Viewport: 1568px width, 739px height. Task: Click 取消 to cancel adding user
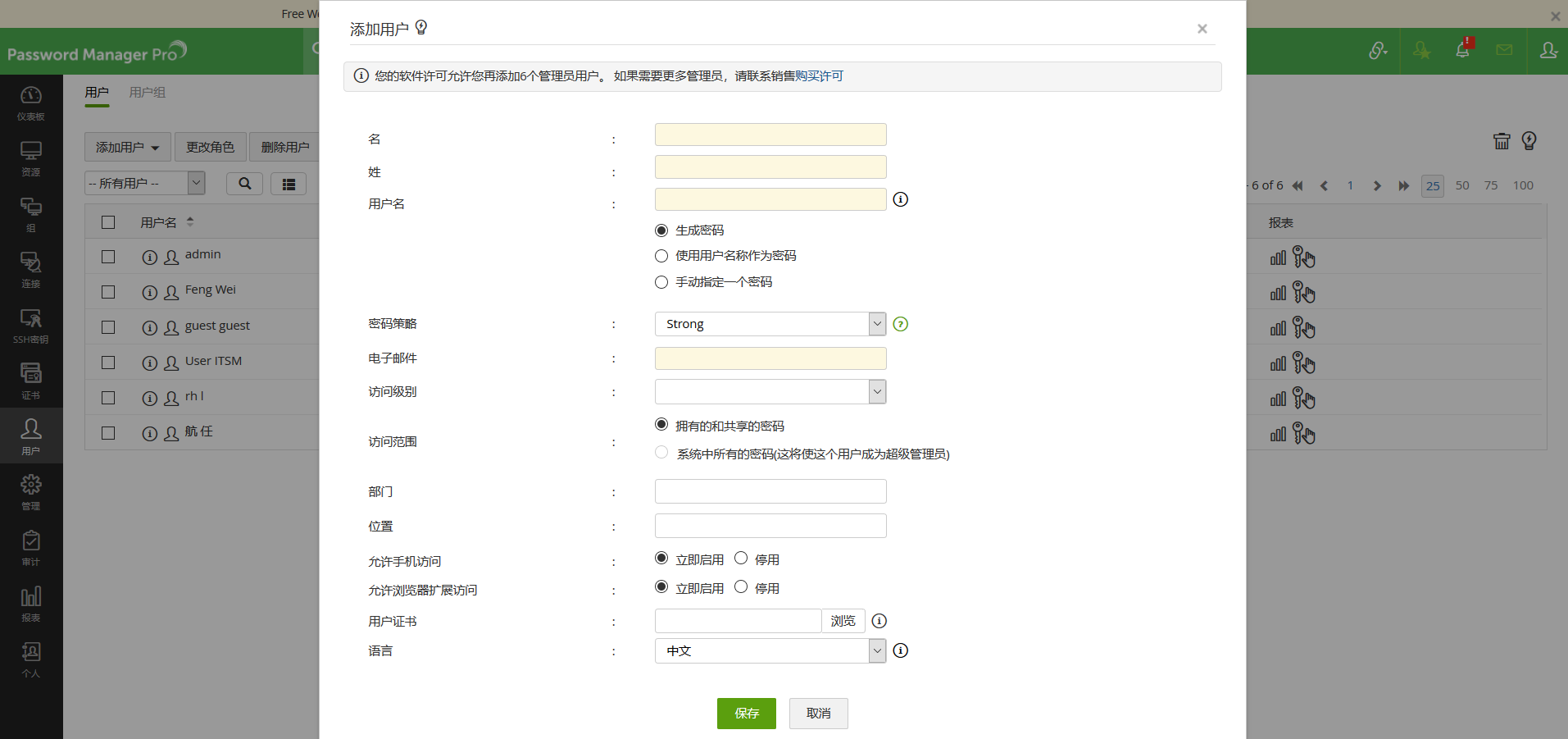(x=819, y=714)
